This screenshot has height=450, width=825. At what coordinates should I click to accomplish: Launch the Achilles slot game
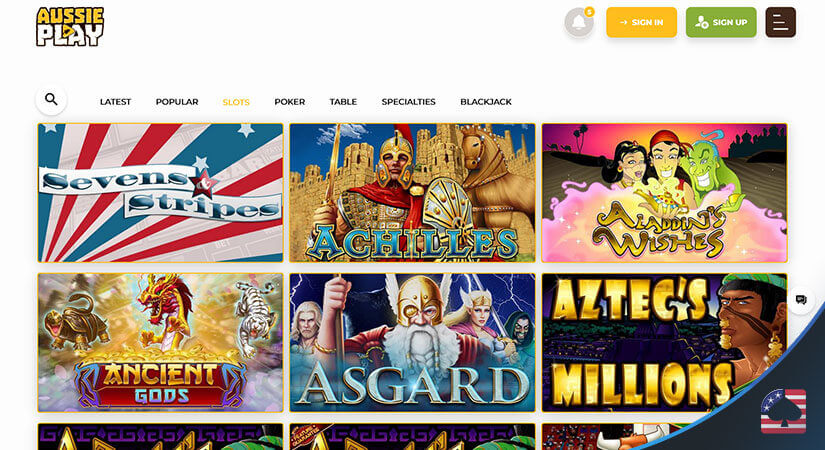[x=412, y=193]
